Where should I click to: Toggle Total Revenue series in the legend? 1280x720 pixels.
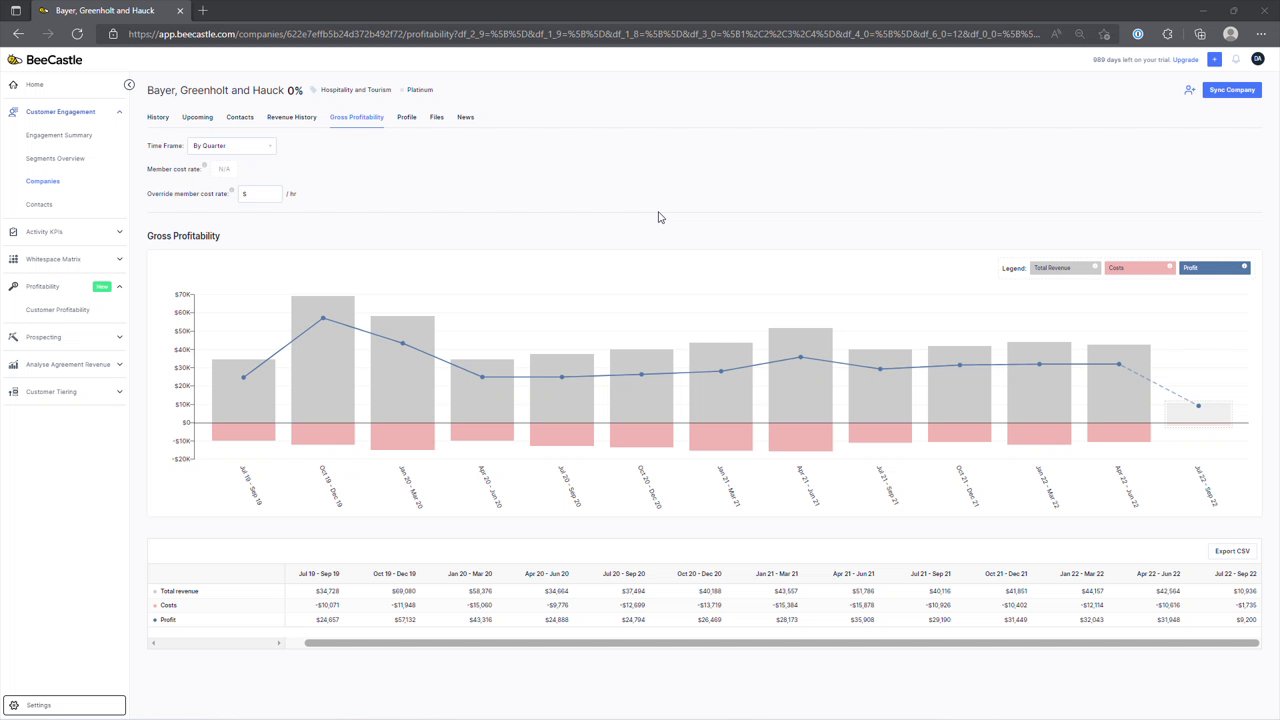(1065, 268)
